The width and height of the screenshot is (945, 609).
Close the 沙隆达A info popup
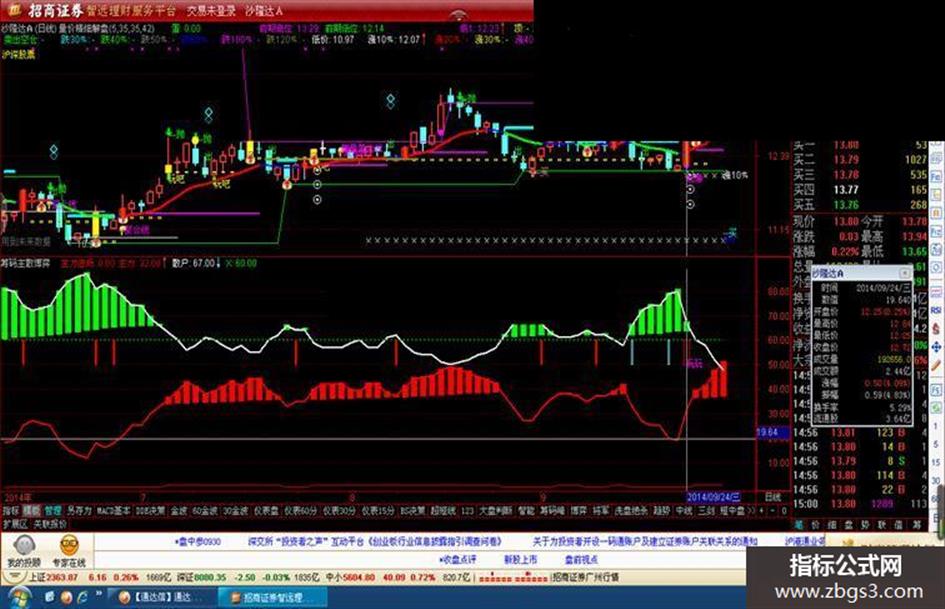point(905,273)
